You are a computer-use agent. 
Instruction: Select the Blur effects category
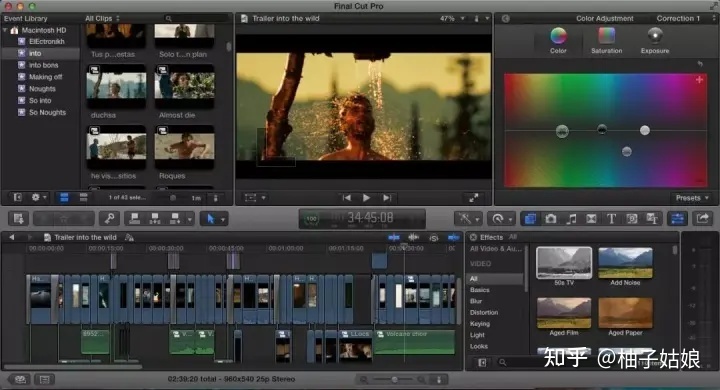tap(476, 301)
